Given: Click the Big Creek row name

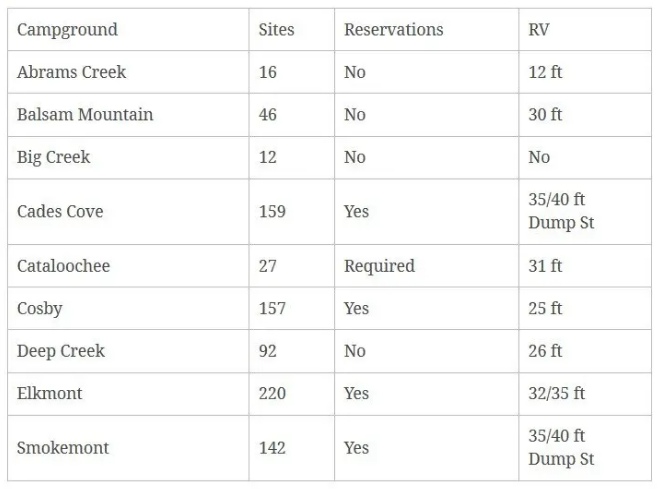Looking at the screenshot, I should [x=53, y=157].
